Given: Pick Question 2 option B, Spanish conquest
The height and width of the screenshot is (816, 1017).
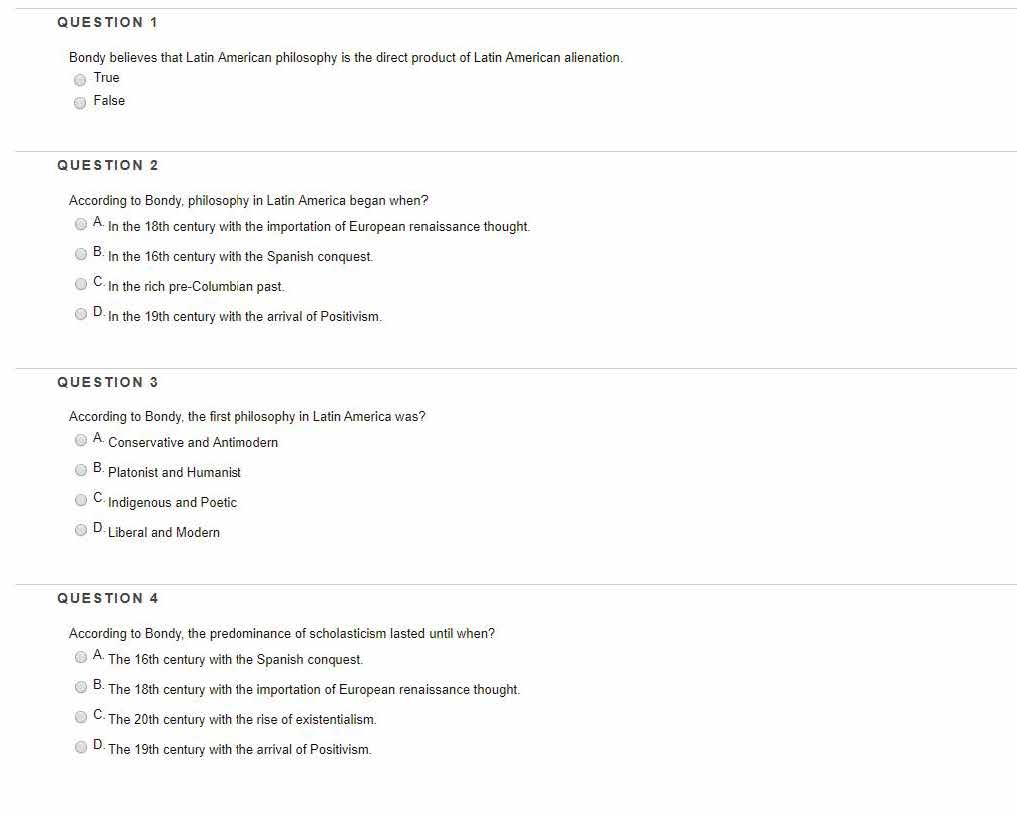Looking at the screenshot, I should tap(81, 254).
